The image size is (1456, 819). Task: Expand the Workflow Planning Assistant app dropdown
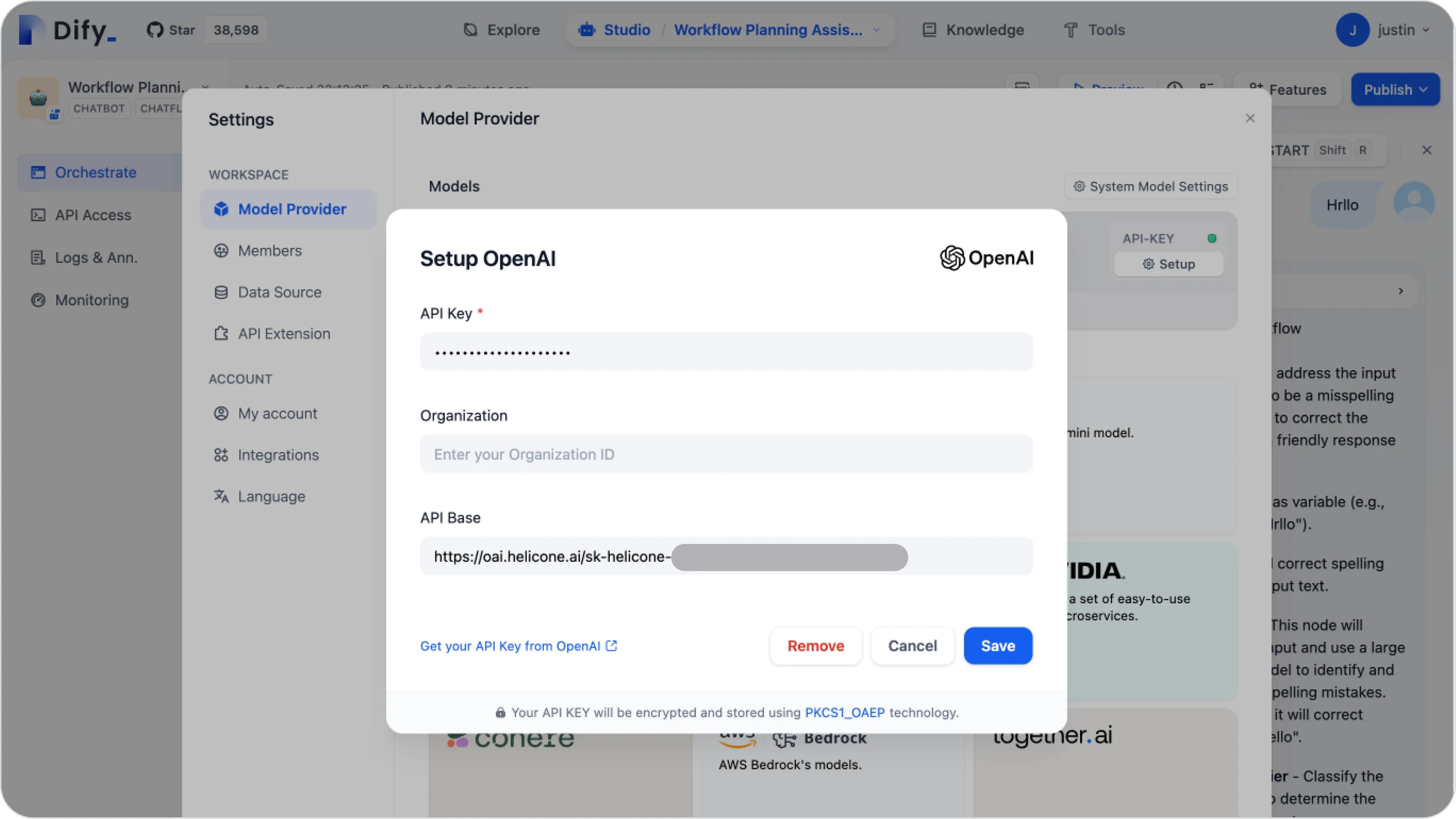876,30
